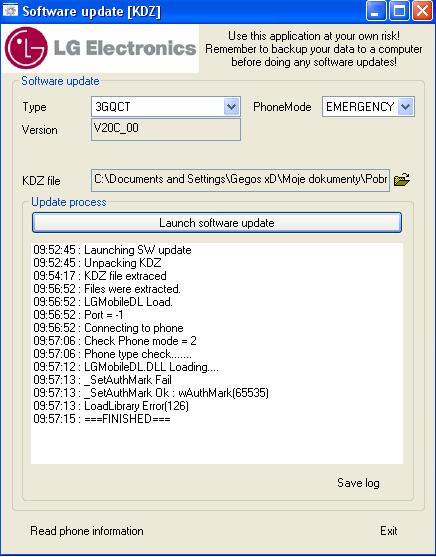Click the Launching SW update log line
The height and width of the screenshot is (557, 436).
click(112, 250)
